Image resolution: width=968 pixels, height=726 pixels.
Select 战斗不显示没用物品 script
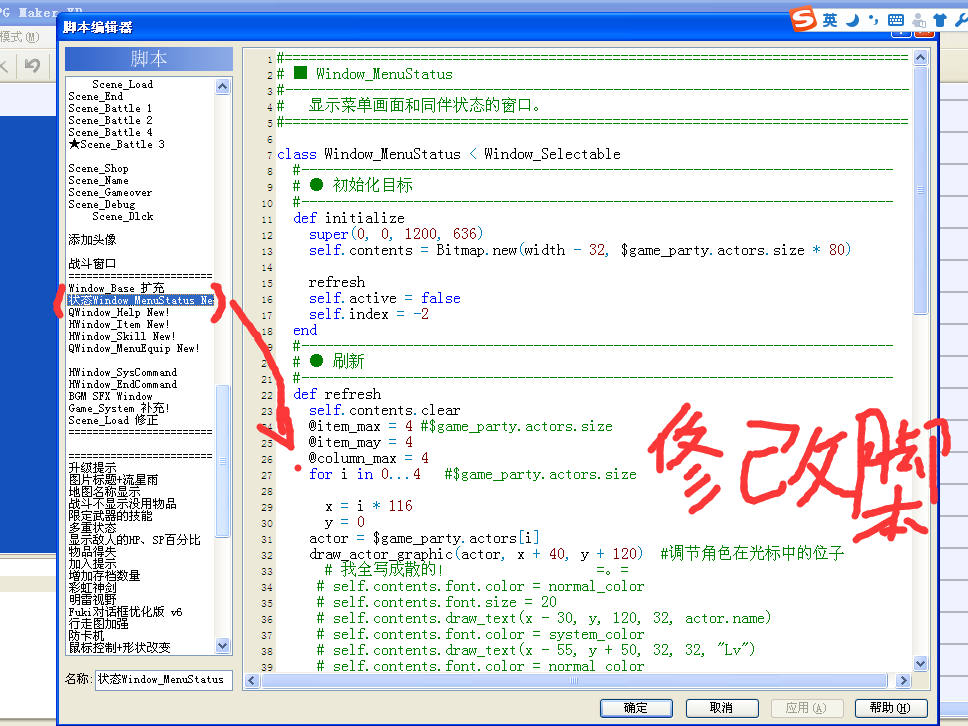tap(122, 504)
